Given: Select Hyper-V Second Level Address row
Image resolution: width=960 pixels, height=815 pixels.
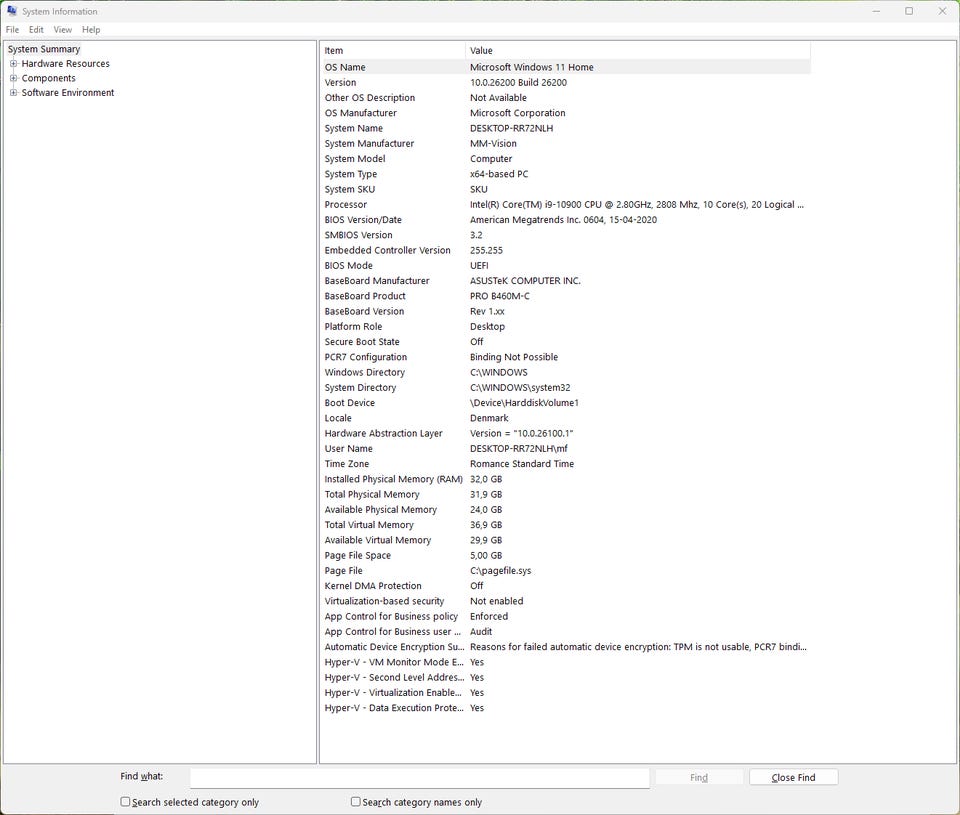Looking at the screenshot, I should click(x=565, y=678).
